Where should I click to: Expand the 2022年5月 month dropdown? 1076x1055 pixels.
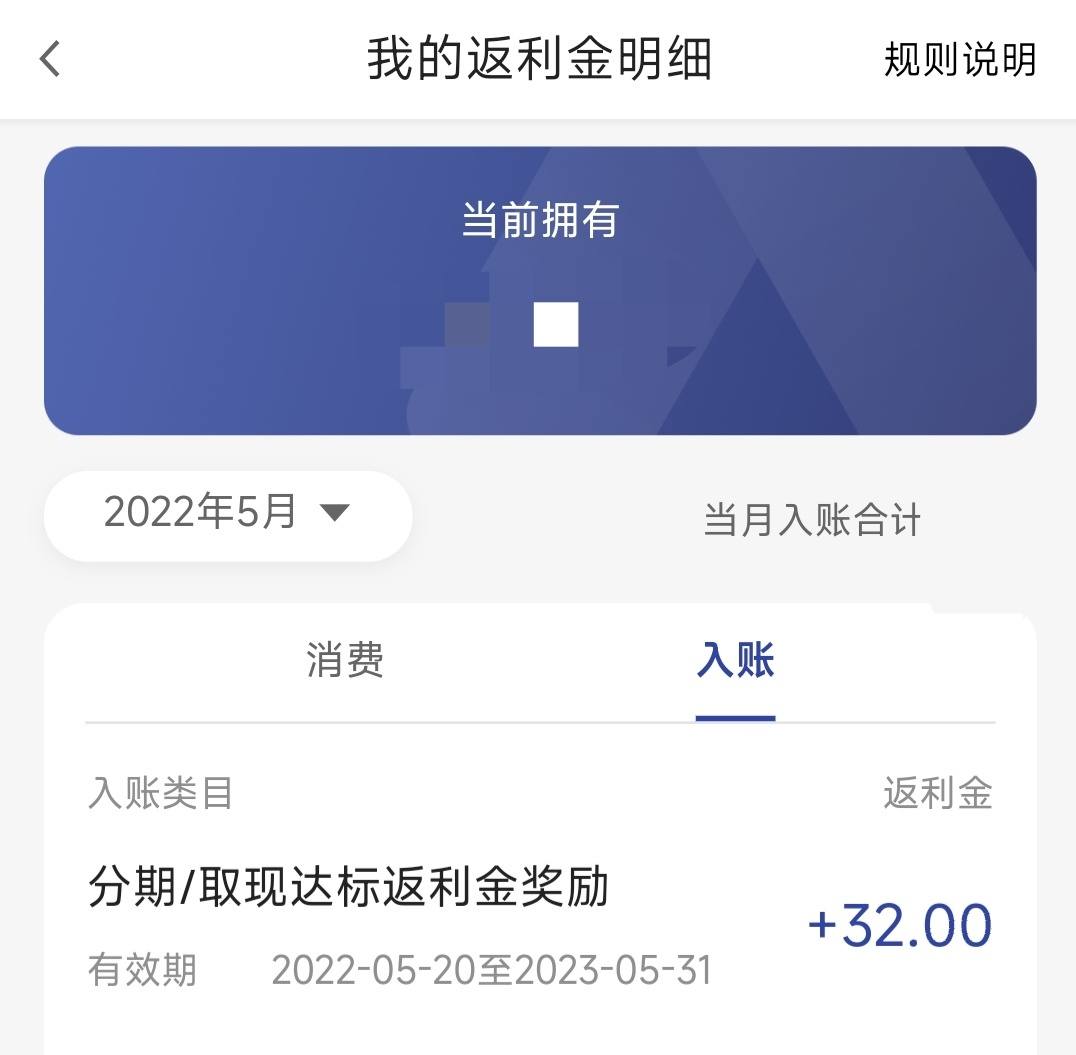(x=228, y=515)
